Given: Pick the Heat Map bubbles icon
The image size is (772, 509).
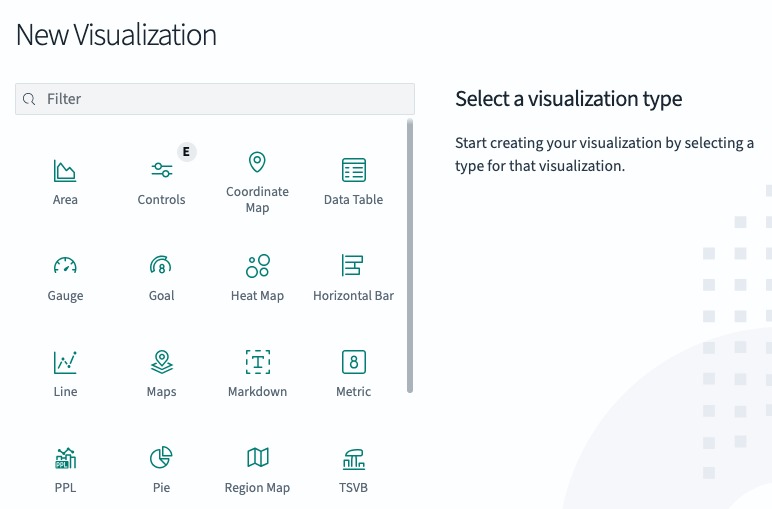Looking at the screenshot, I should click(257, 266).
